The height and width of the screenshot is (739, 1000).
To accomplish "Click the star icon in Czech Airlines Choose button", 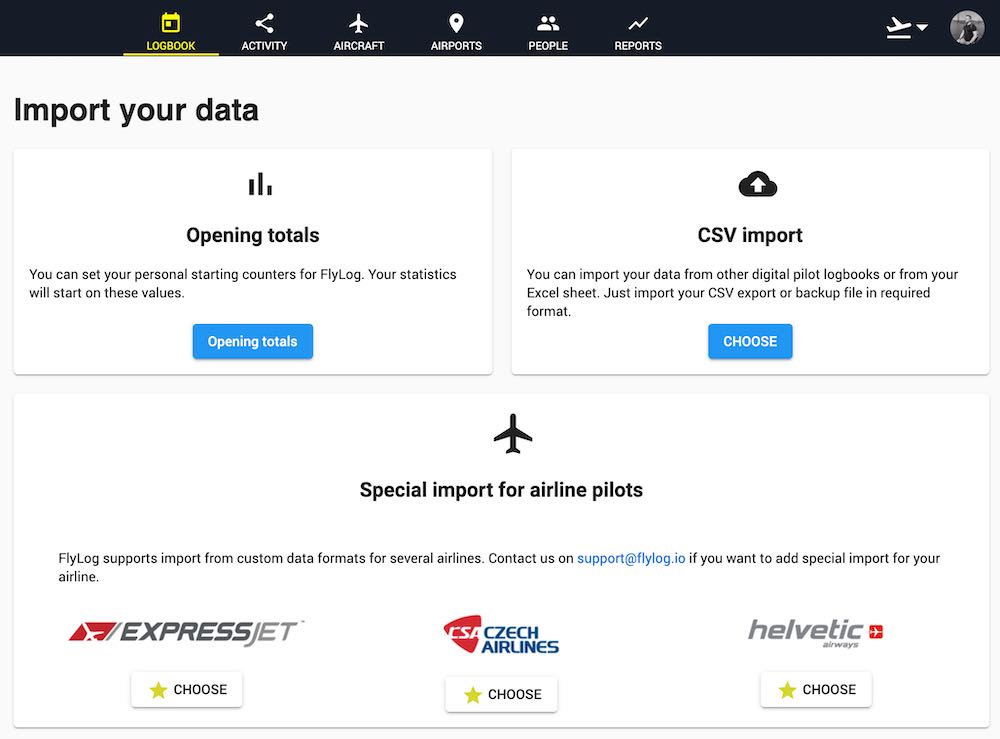I will 472,694.
